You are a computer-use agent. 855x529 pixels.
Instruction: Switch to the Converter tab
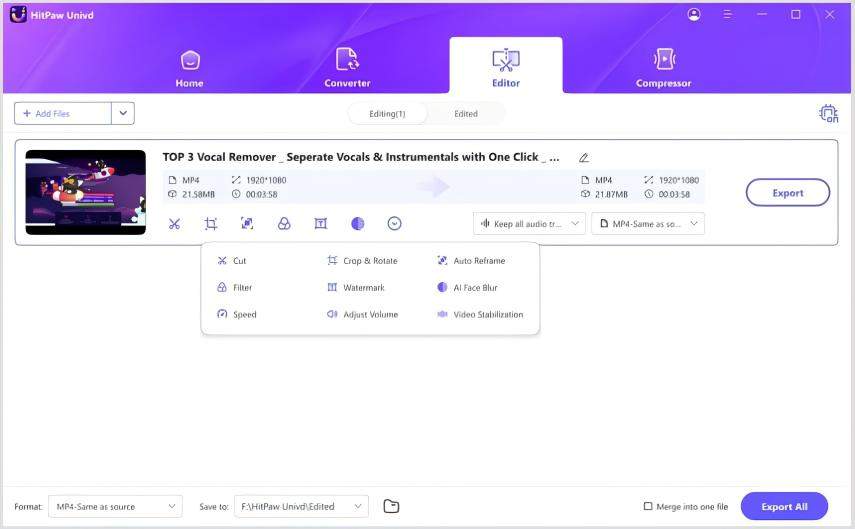(347, 68)
